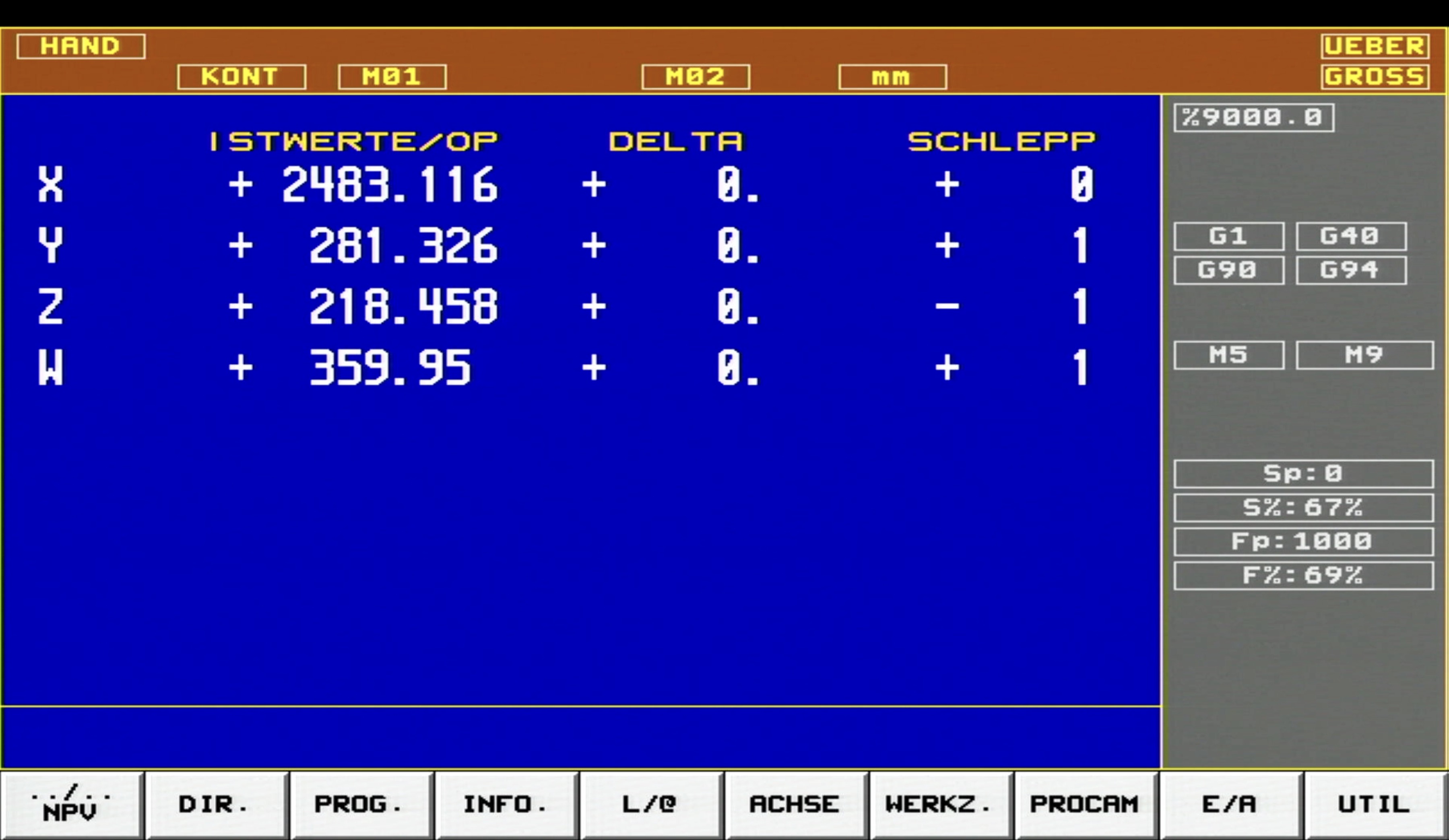1449x840 pixels.
Task: Select the mm units indicator
Action: click(892, 77)
